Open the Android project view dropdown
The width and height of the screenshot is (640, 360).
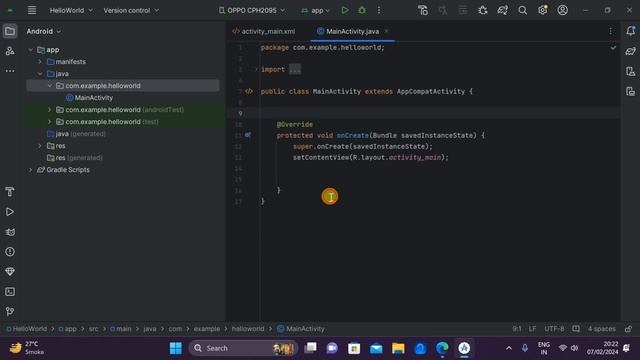[44, 31]
